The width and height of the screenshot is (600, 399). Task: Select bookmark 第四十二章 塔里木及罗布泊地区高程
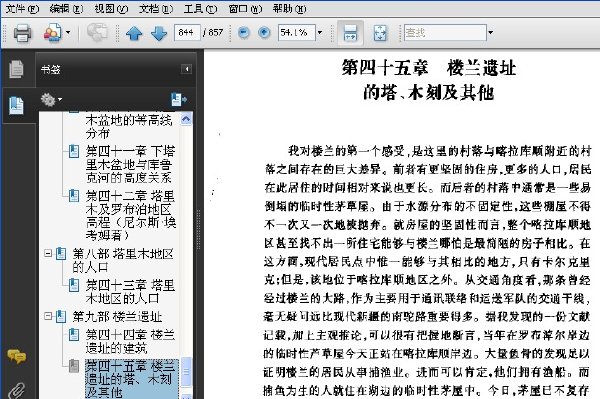(130, 215)
